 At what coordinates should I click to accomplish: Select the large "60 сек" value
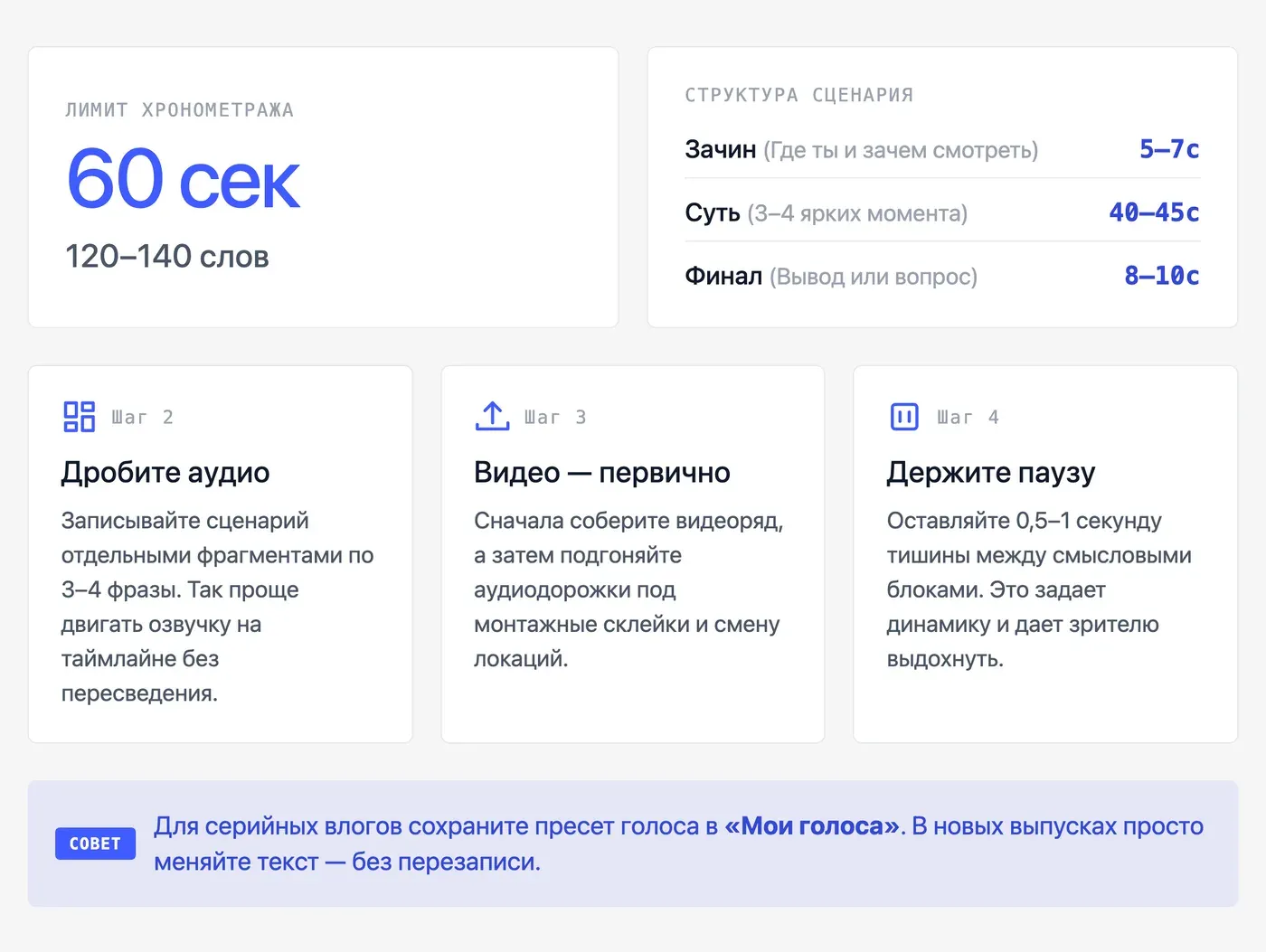pyautogui.click(x=183, y=179)
